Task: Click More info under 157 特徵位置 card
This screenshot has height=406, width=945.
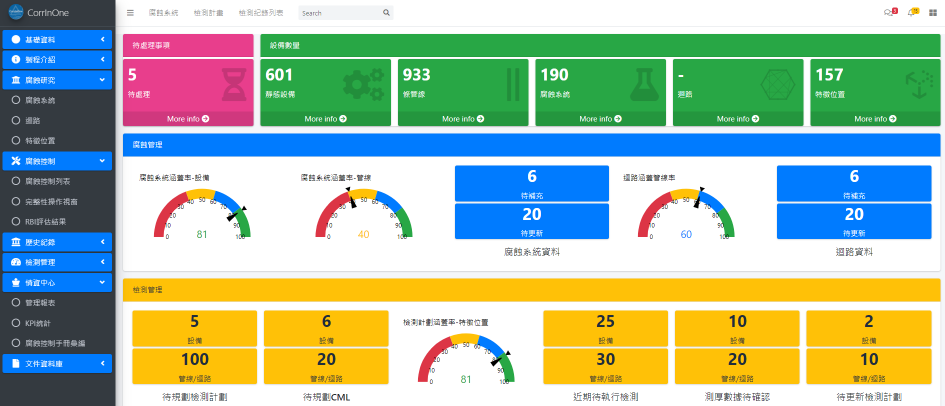Action: coord(875,119)
